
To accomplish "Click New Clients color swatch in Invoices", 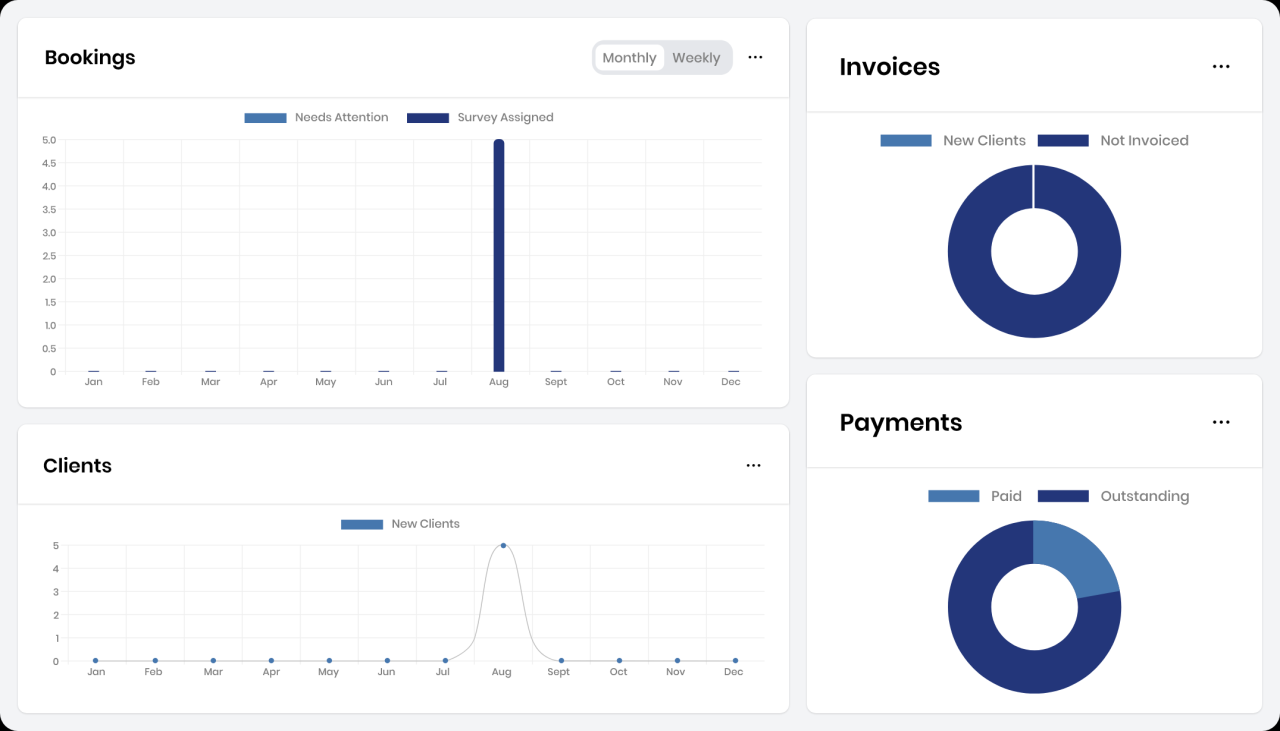I will [x=905, y=141].
